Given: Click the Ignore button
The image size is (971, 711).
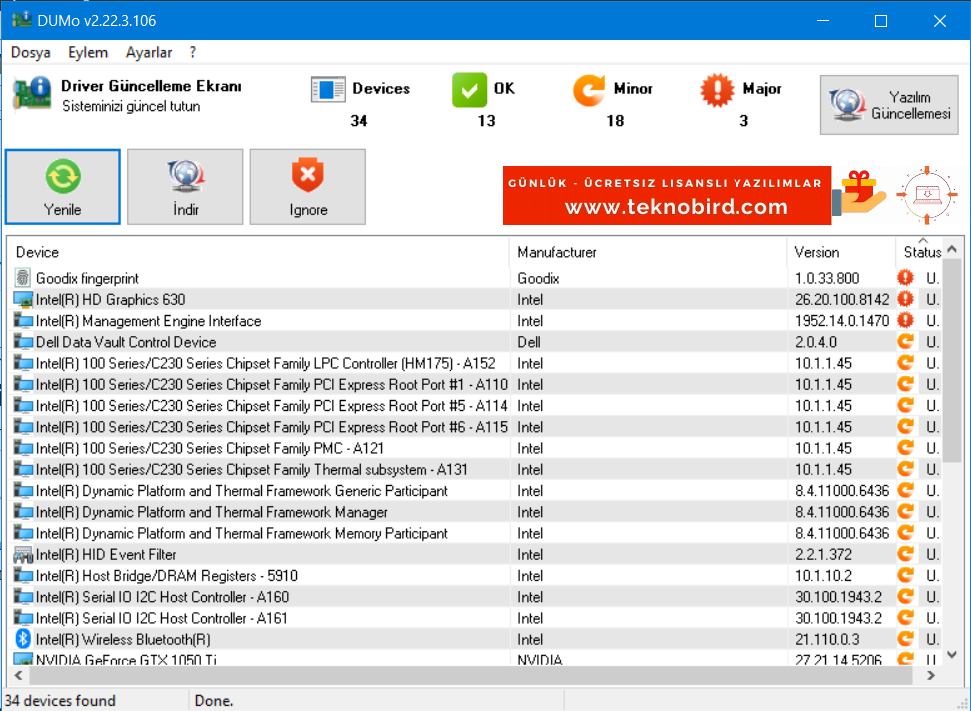Looking at the screenshot, I should 308,186.
